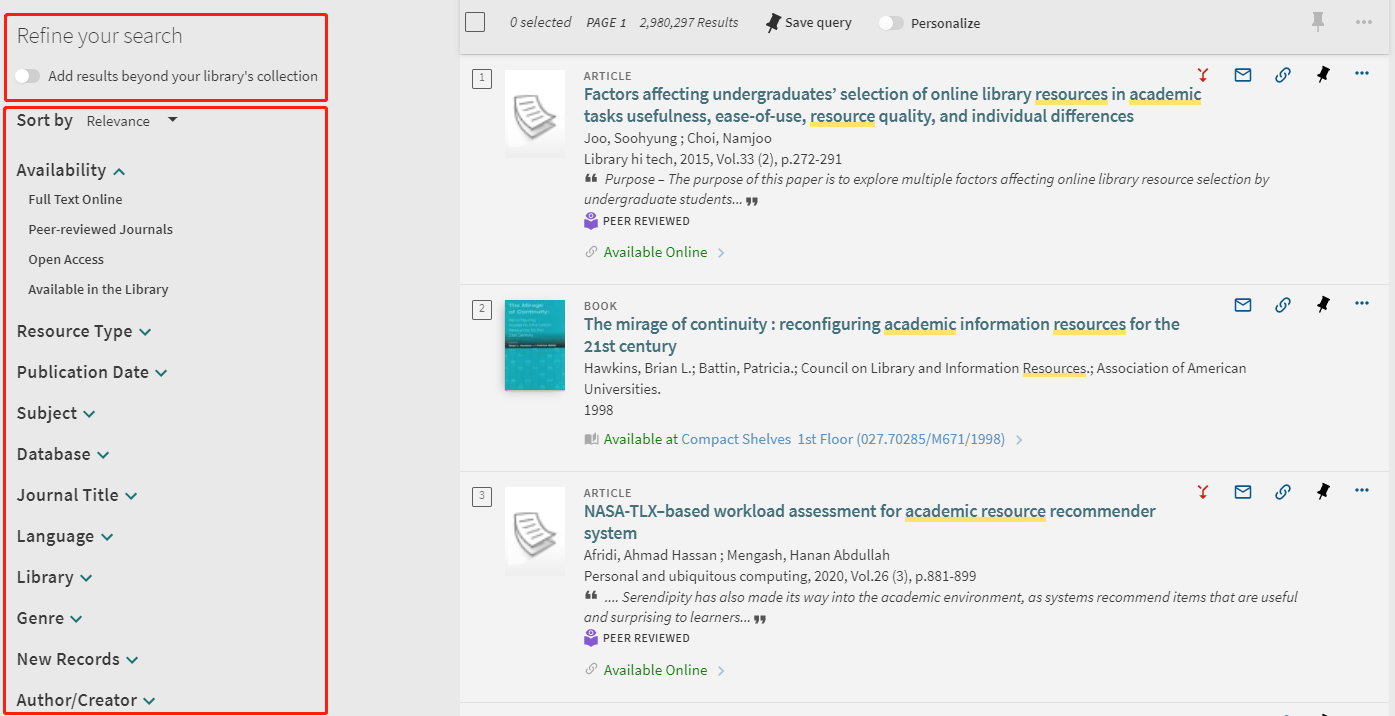Pin the NASA-TLX workload assessment article
The width and height of the screenshot is (1395, 716).
coord(1323,492)
